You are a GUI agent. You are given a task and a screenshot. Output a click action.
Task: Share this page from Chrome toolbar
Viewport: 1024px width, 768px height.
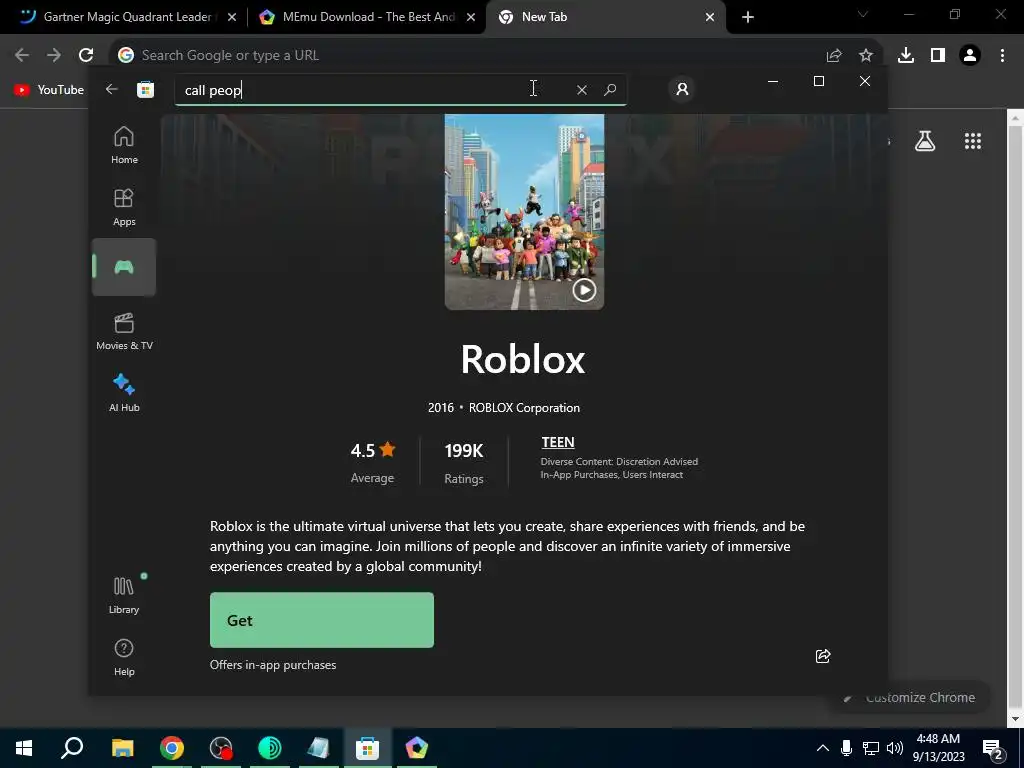coord(834,56)
